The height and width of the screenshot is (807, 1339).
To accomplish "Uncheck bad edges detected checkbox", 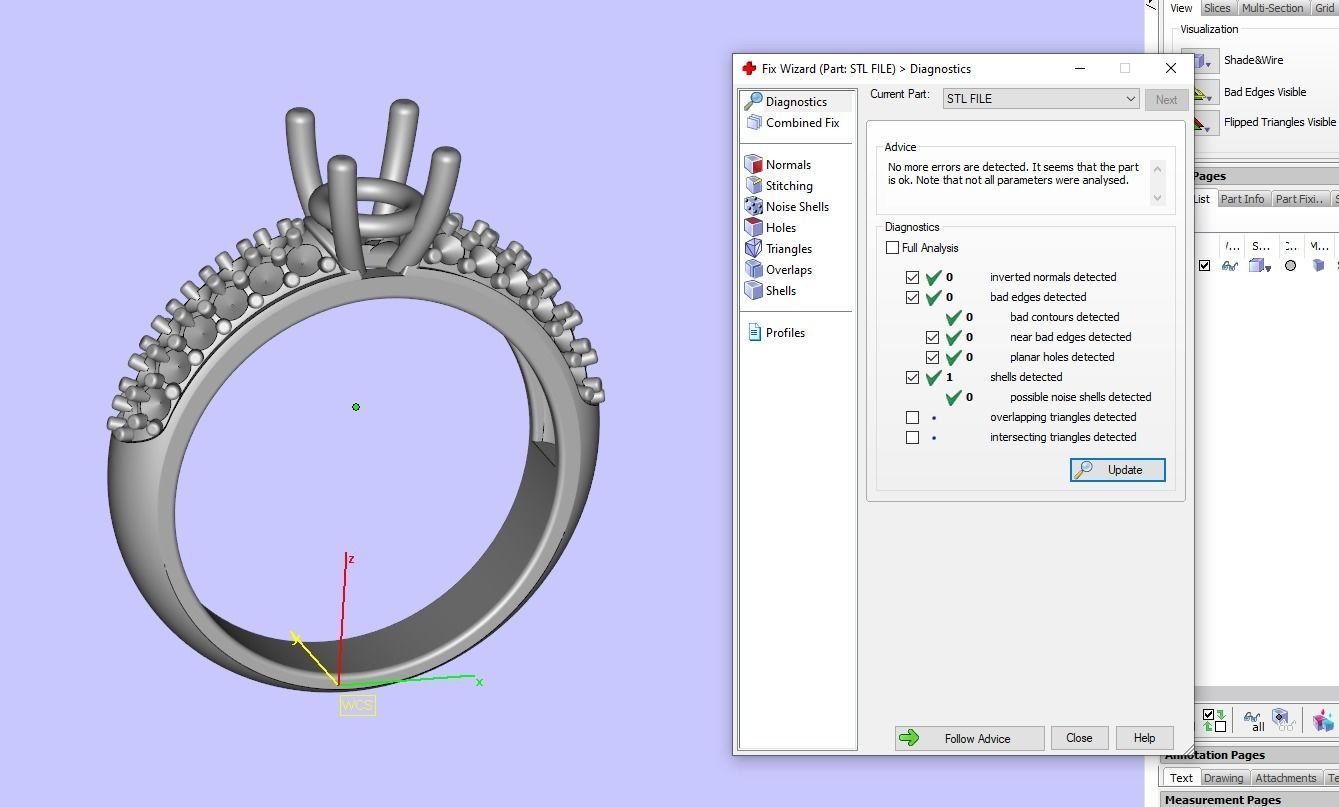I will point(912,297).
